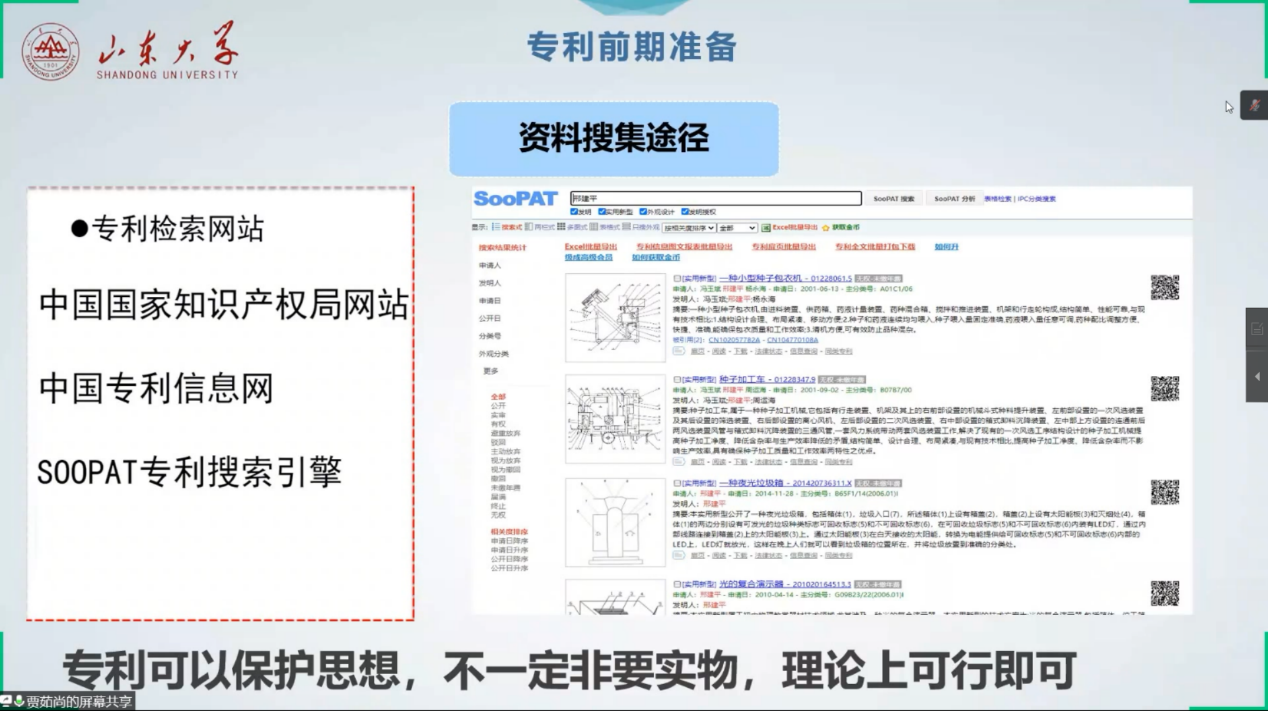Screen dimensions: 1268x711
Task: Open QR code for 一种夜光垃圾箱
Action: point(1164,492)
